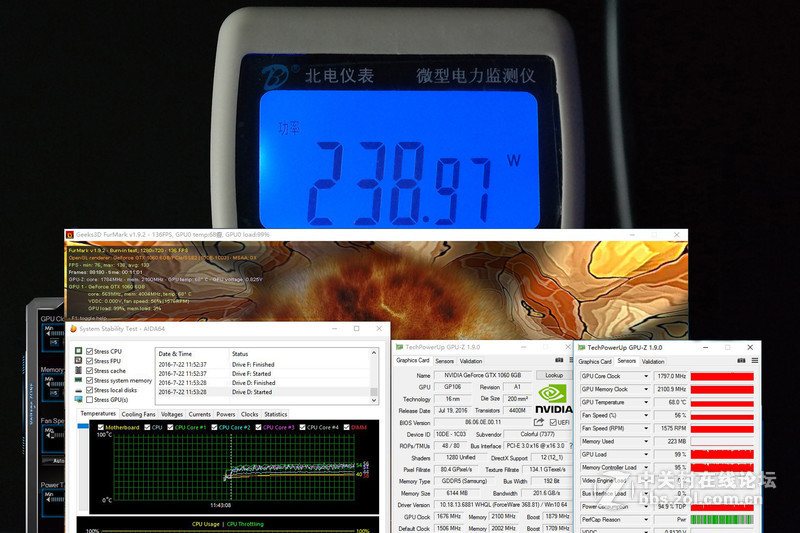800x533 pixels.
Task: Toggle the DIMM graph checkbox
Action: (x=347, y=427)
